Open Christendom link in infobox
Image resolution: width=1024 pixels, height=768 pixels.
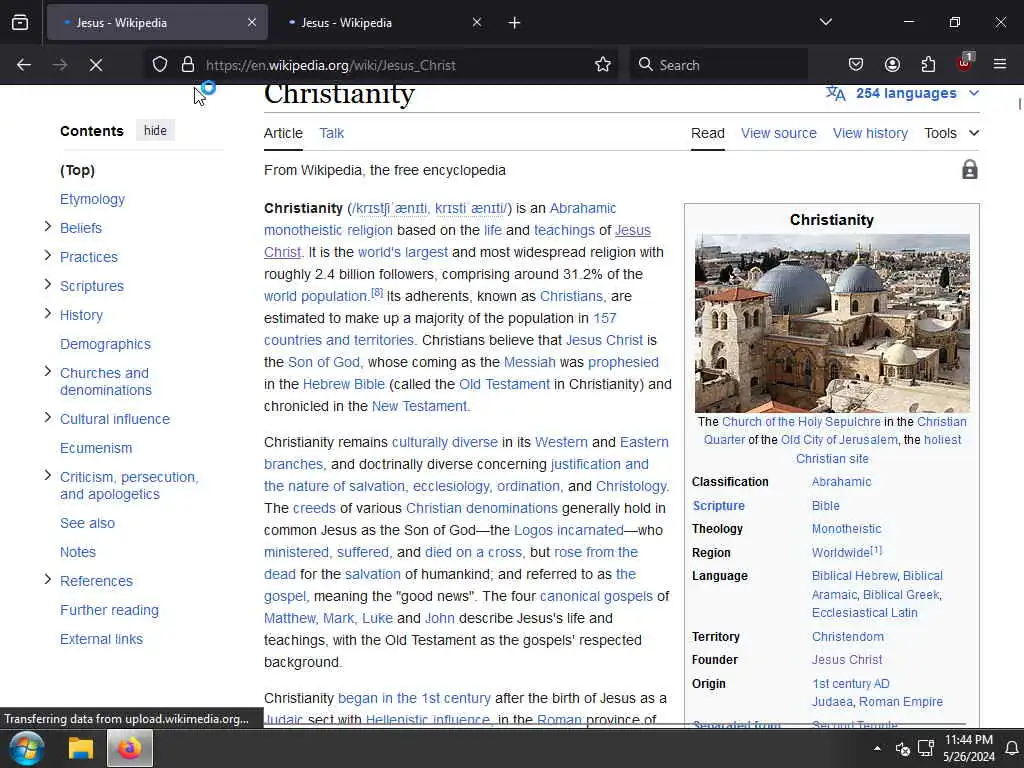848,637
